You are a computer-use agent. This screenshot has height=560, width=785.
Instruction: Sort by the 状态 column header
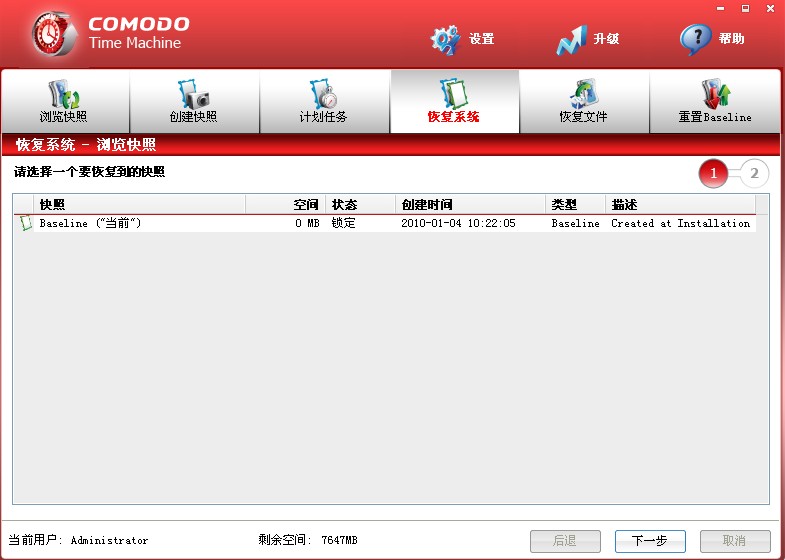360,204
